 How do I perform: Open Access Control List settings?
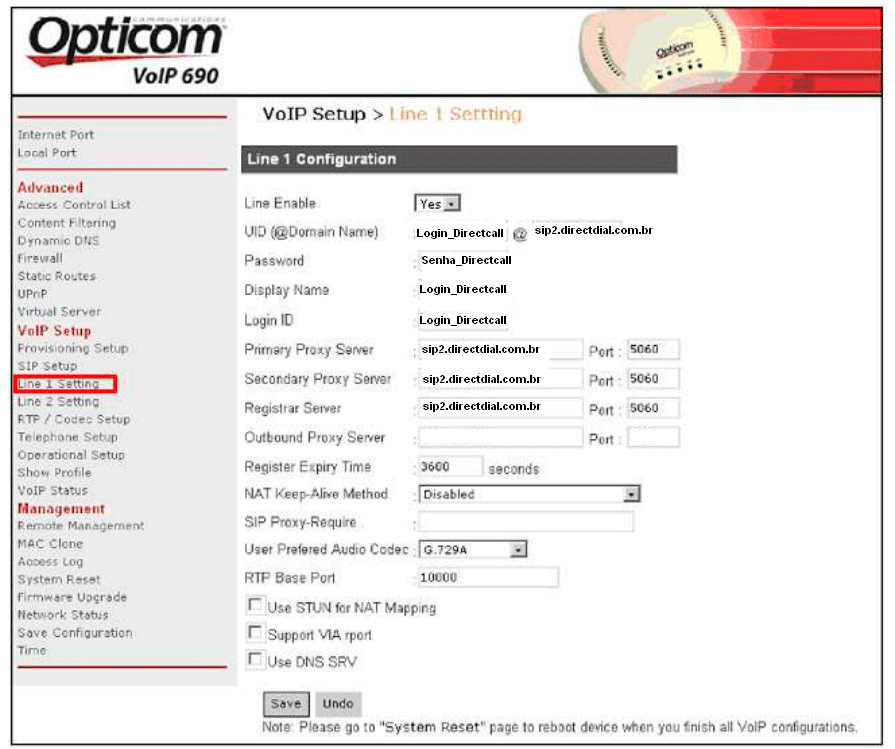[74, 204]
